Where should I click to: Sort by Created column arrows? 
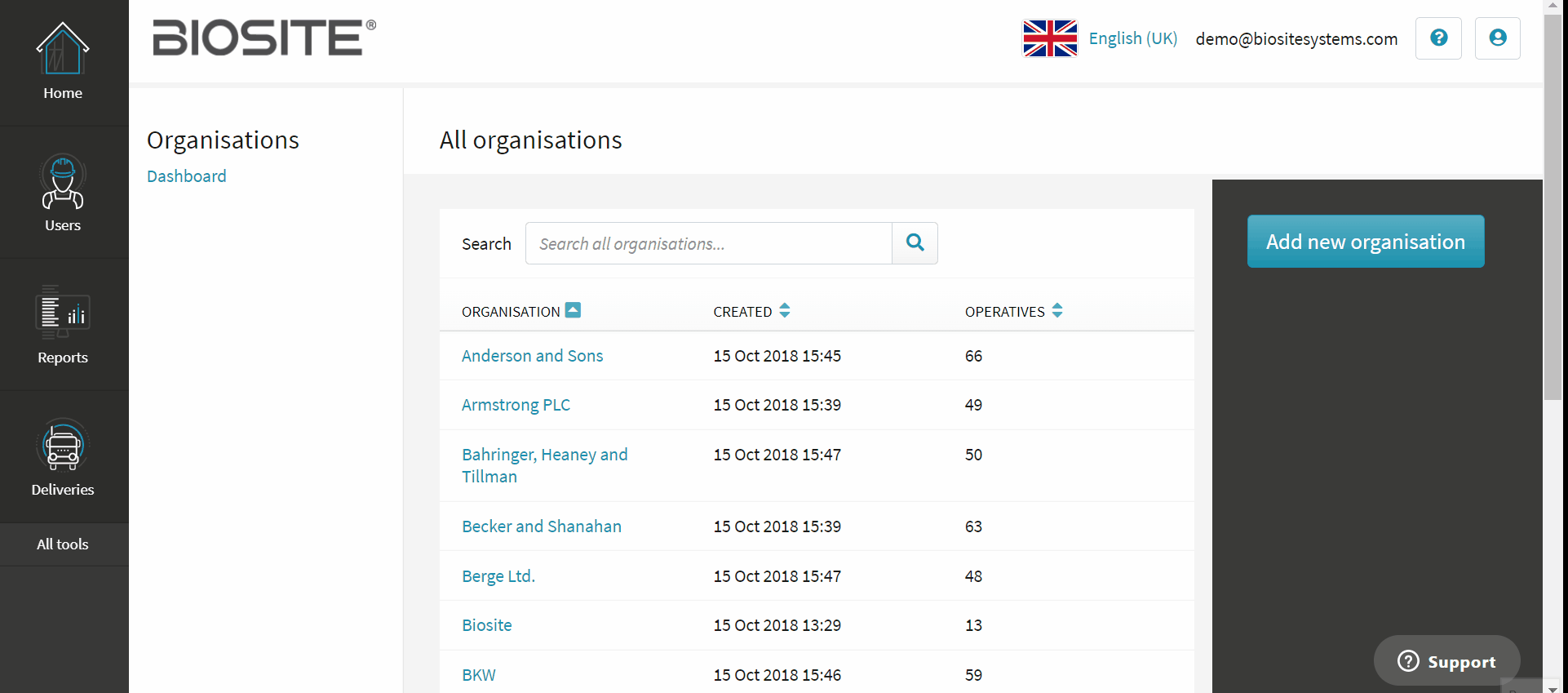point(785,310)
